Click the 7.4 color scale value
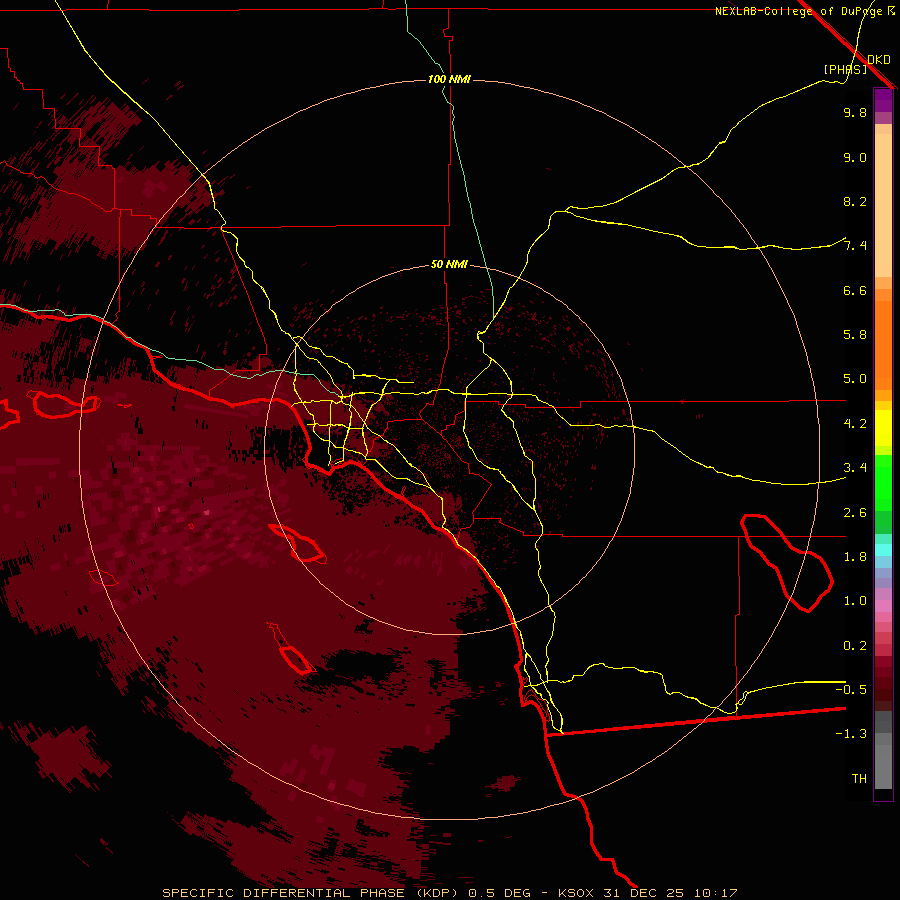Viewport: 900px width, 900px height. pyautogui.click(x=855, y=246)
